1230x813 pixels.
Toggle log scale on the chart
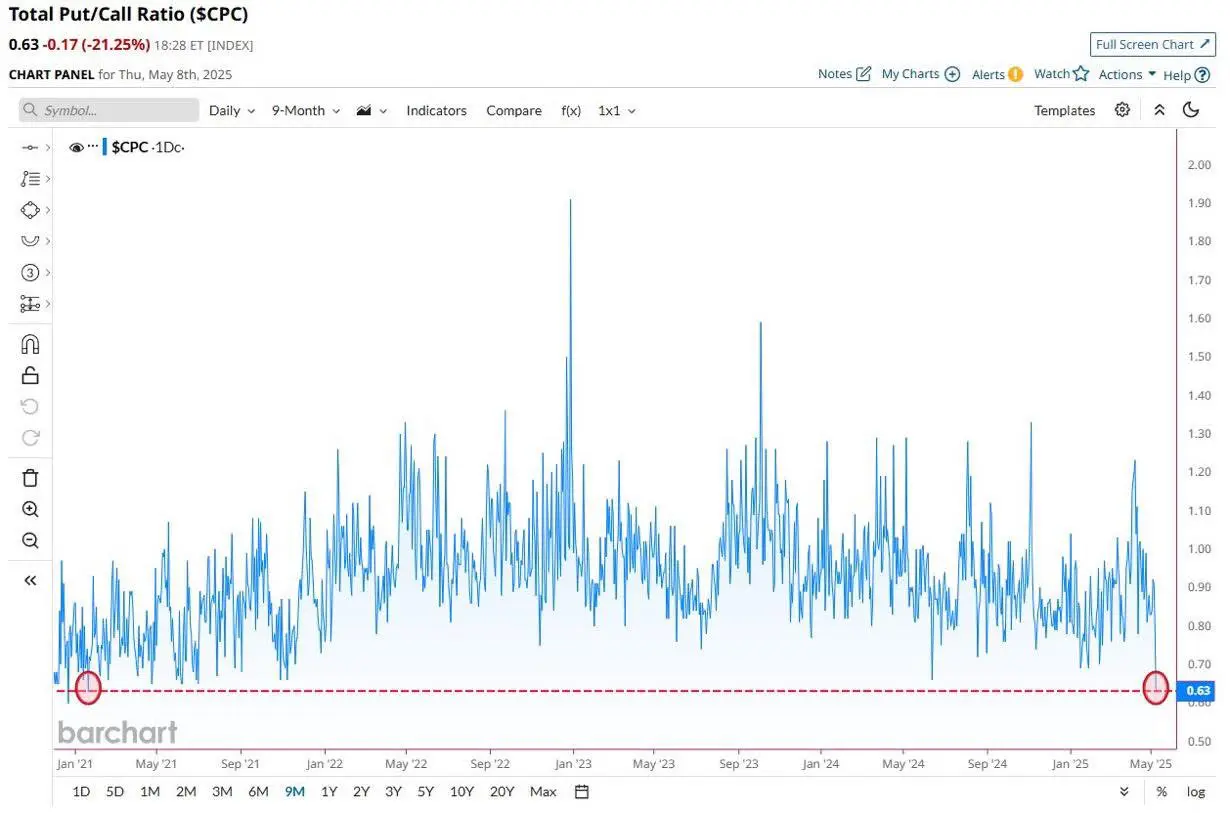point(1196,792)
